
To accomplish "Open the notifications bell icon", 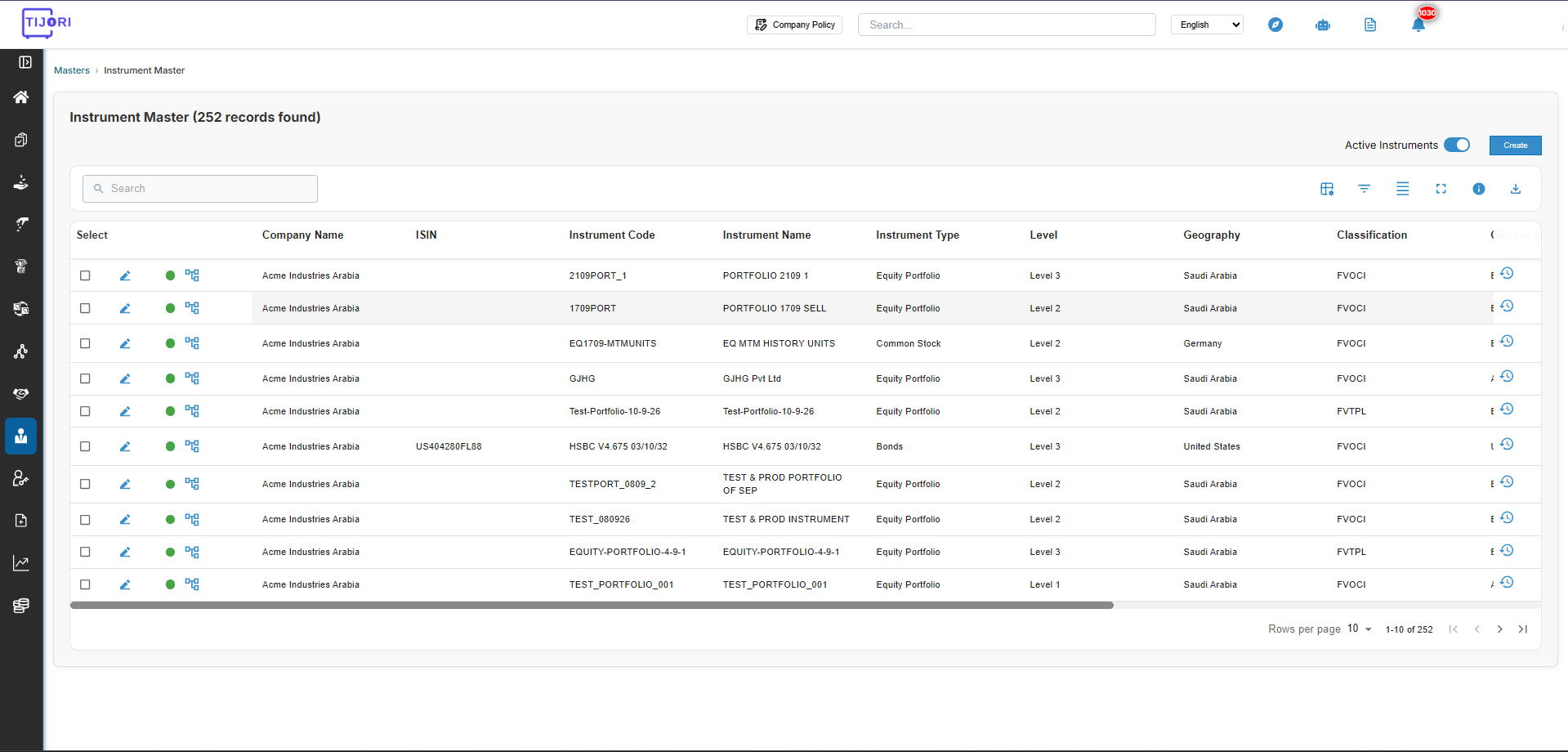I will point(1418,25).
